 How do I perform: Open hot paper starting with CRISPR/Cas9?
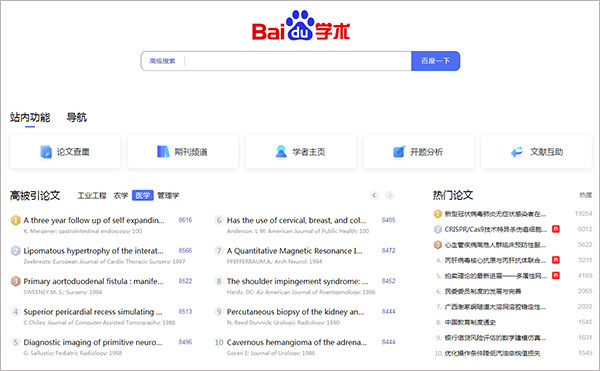pos(496,229)
